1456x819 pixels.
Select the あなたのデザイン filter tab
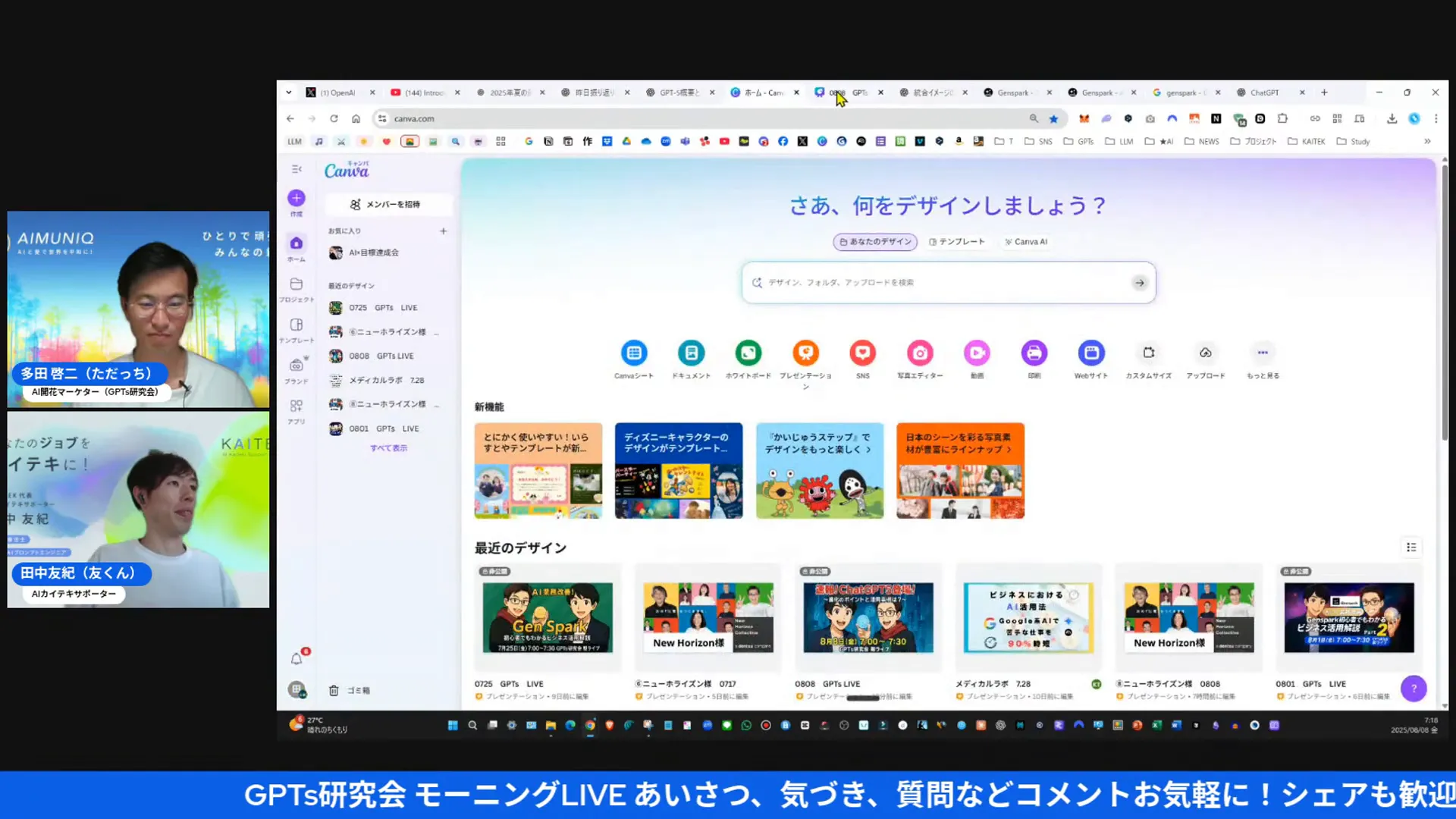(875, 242)
